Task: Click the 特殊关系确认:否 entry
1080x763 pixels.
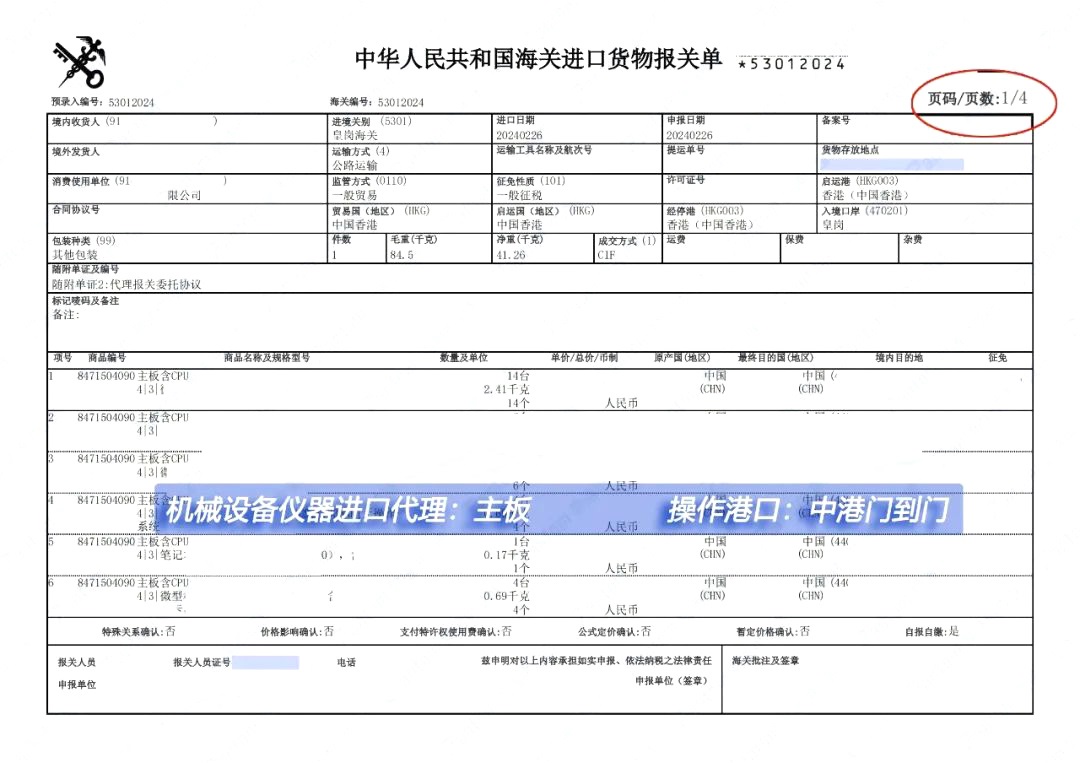Action: (x=138, y=631)
